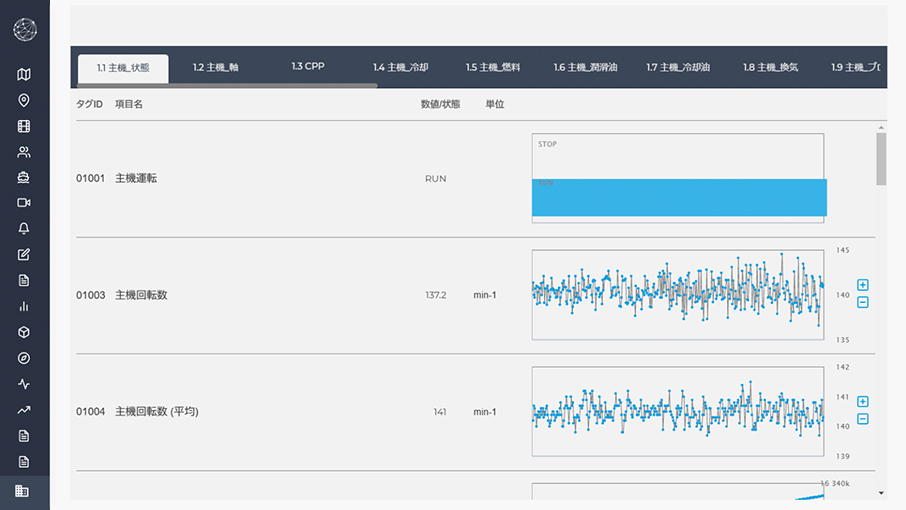This screenshot has height=510, width=906.
Task: Click the 数値/状態 column header
Action: [x=440, y=105]
